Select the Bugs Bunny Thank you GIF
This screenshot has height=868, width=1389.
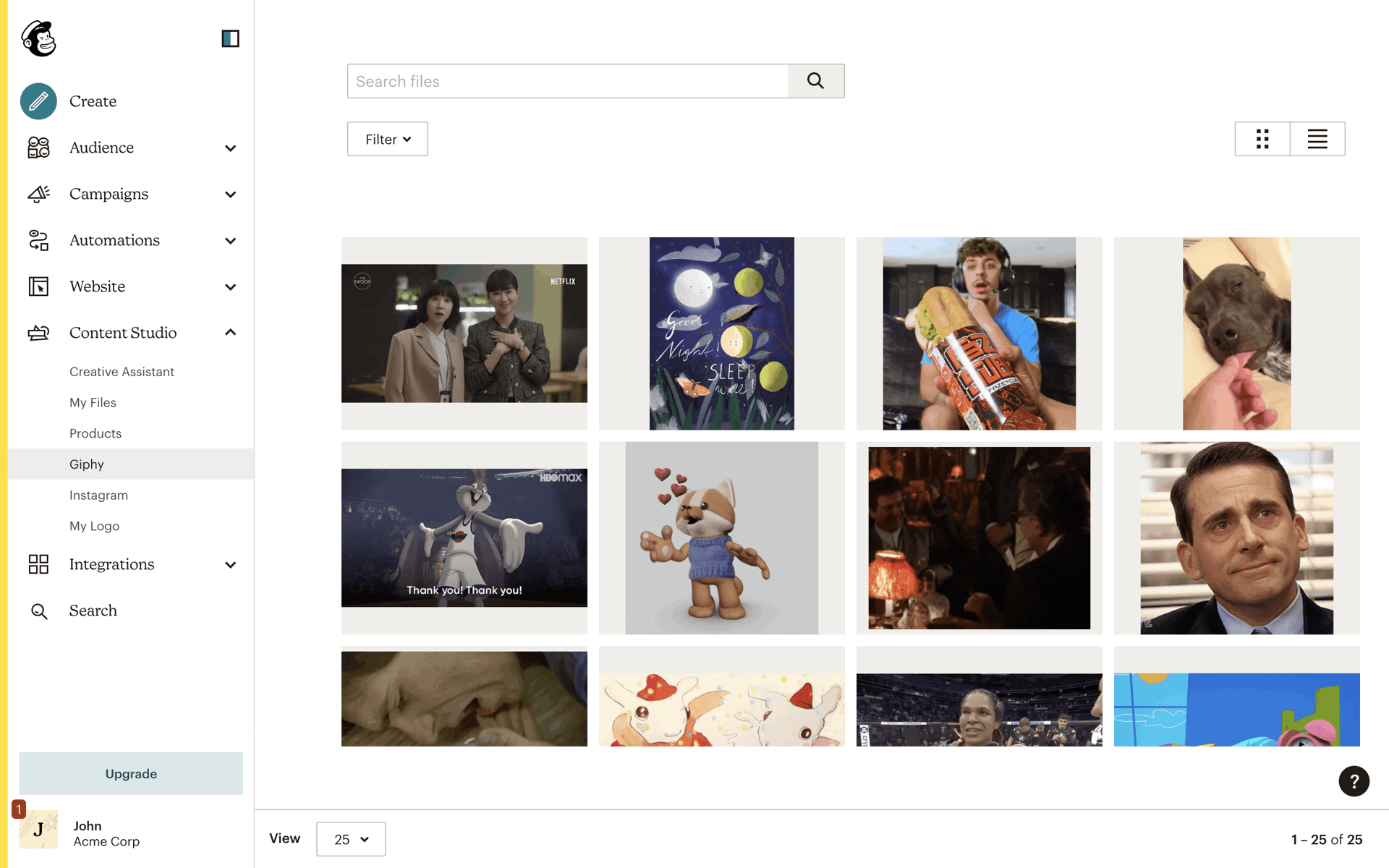tap(464, 538)
